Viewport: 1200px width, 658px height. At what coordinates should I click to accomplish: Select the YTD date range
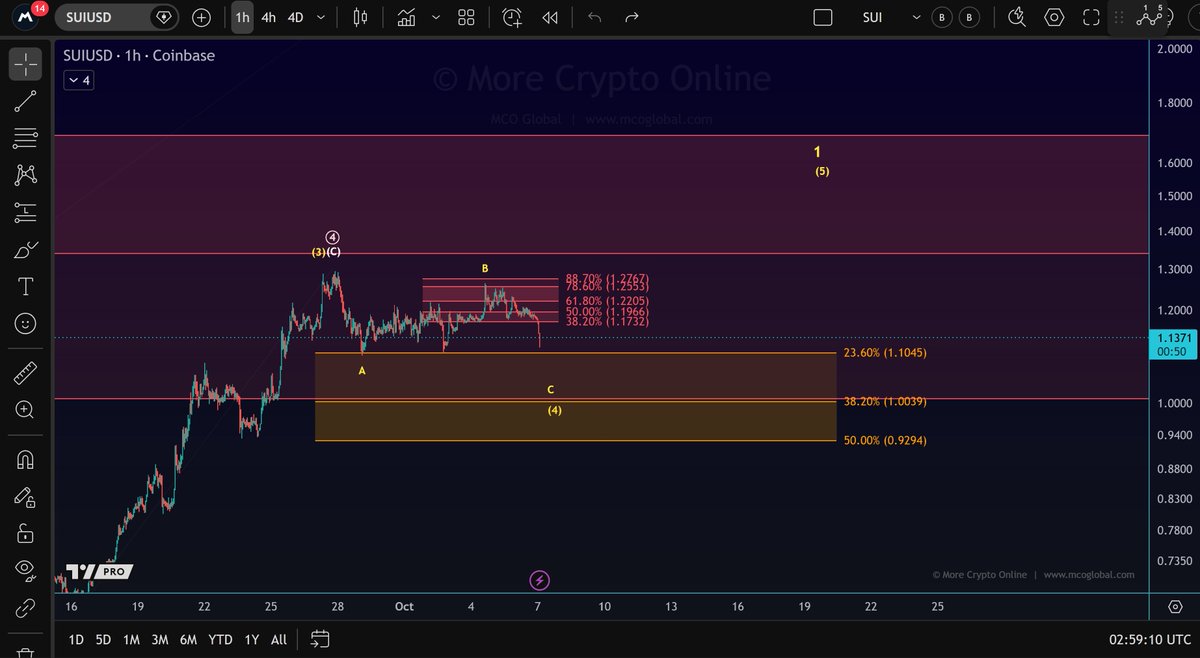[220, 639]
